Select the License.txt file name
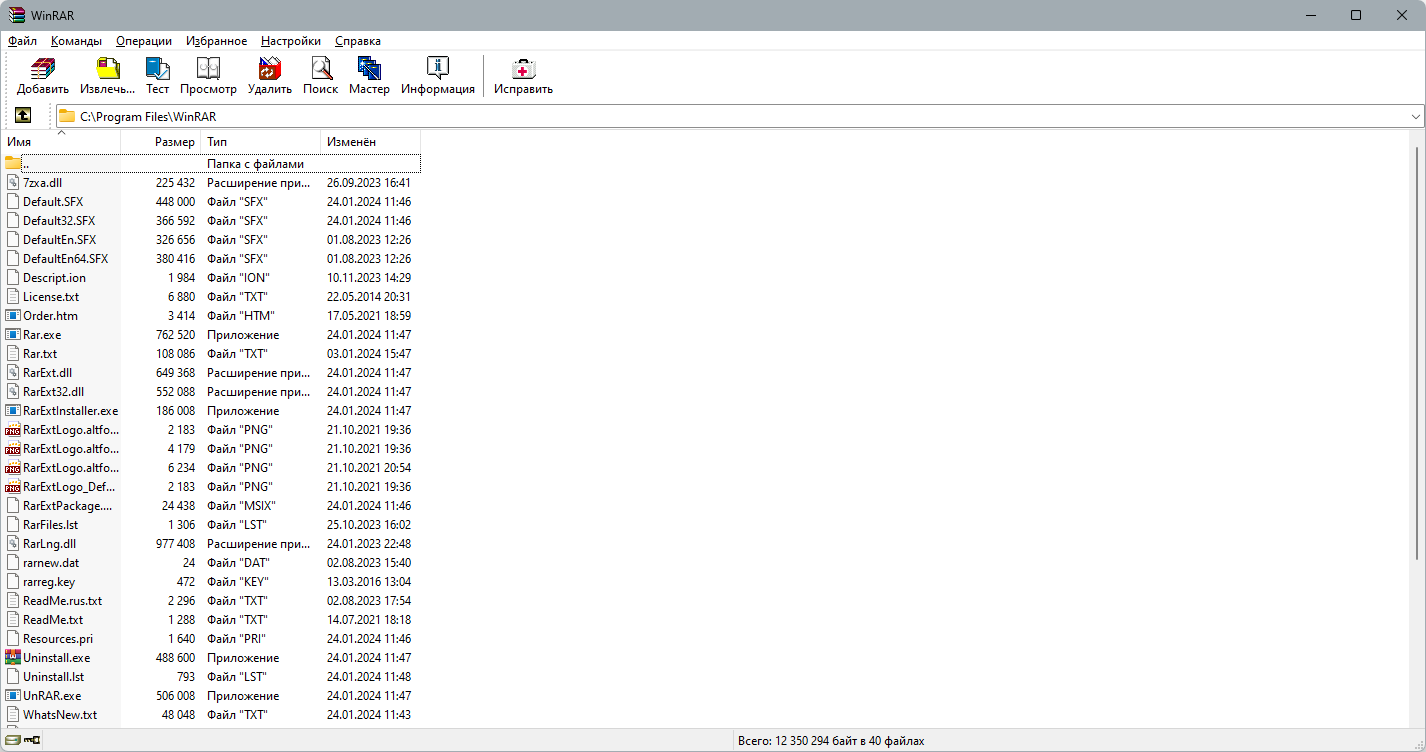1426x752 pixels. point(51,297)
